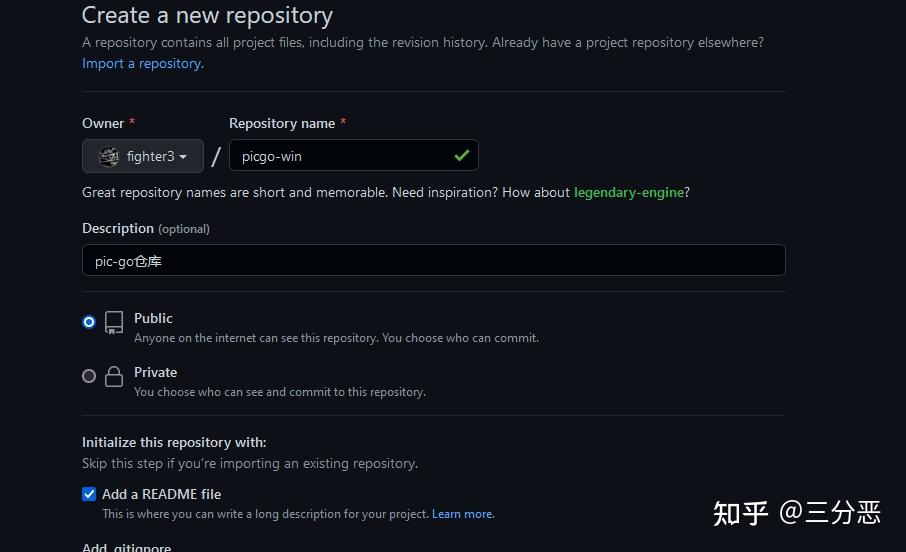The height and width of the screenshot is (552, 906).
Task: Click the Add a README file label
Action: (x=161, y=494)
